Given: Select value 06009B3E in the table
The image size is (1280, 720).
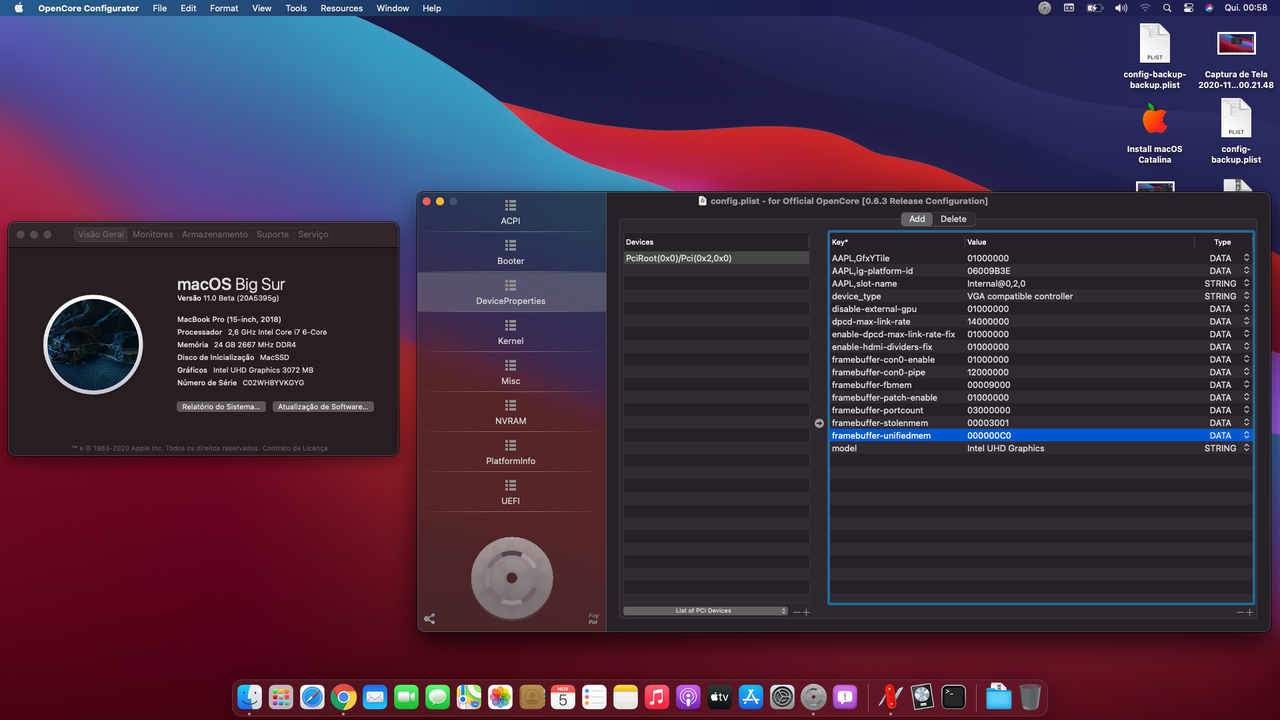Looking at the screenshot, I should click(989, 271).
